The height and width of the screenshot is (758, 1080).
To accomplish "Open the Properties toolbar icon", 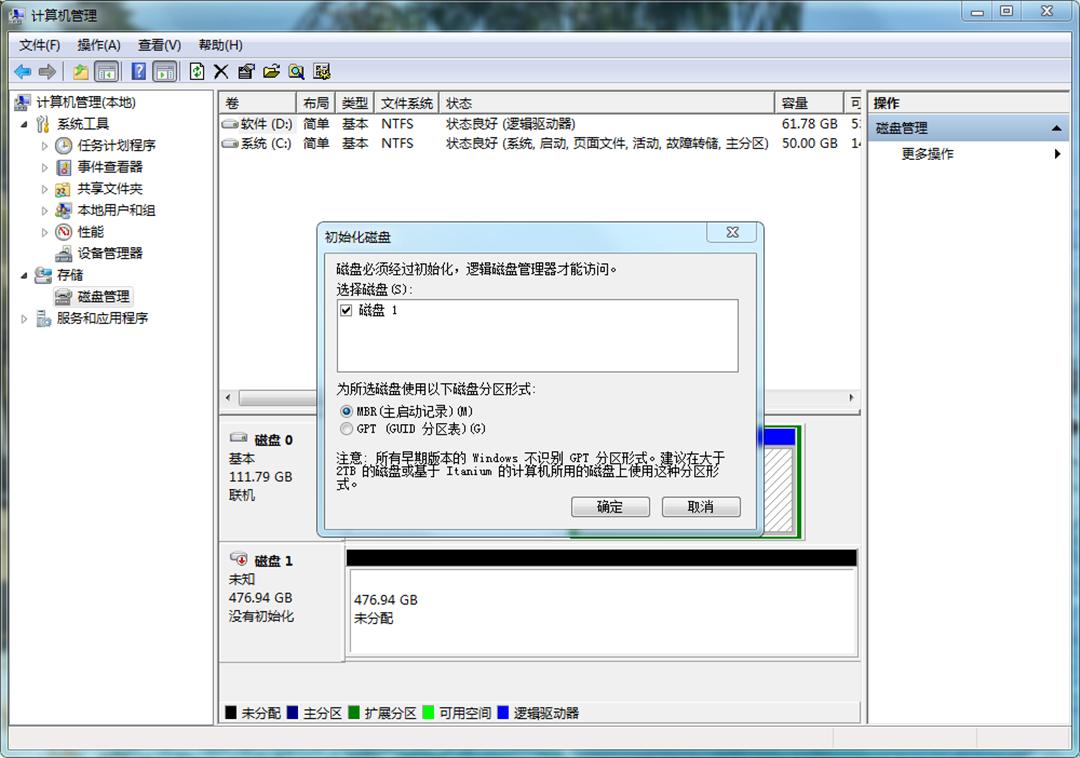I will coord(247,71).
